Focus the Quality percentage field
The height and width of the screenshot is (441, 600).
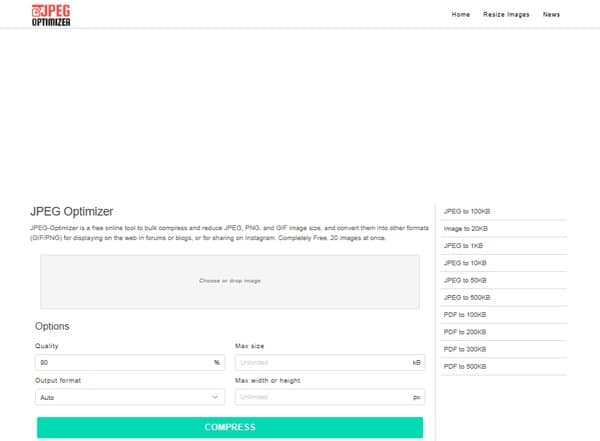point(130,363)
